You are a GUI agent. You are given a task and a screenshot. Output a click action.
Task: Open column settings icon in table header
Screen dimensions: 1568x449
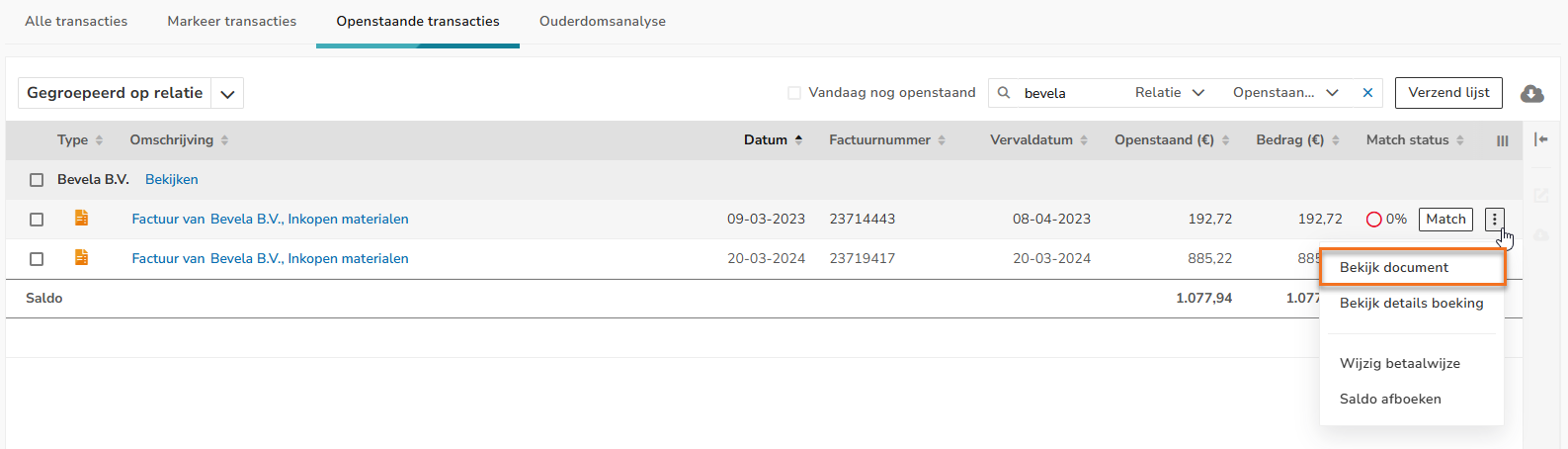[1502, 140]
